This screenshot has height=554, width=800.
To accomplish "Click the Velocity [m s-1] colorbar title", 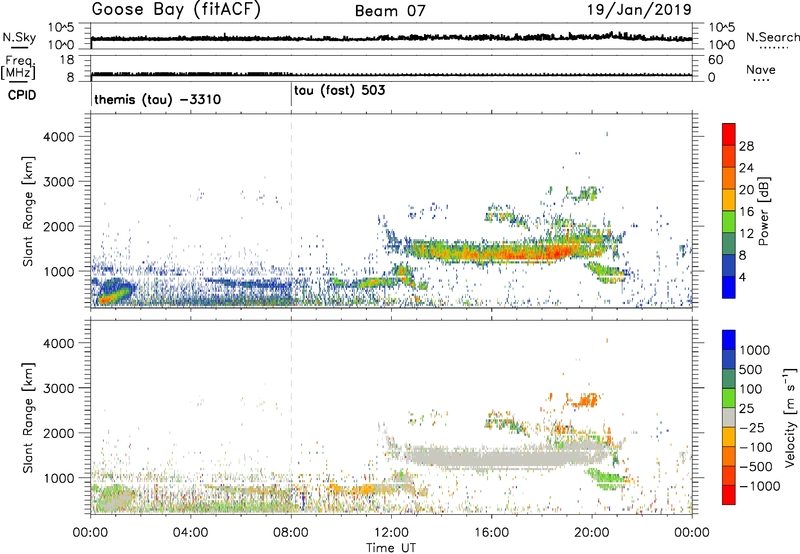I will [790, 417].
